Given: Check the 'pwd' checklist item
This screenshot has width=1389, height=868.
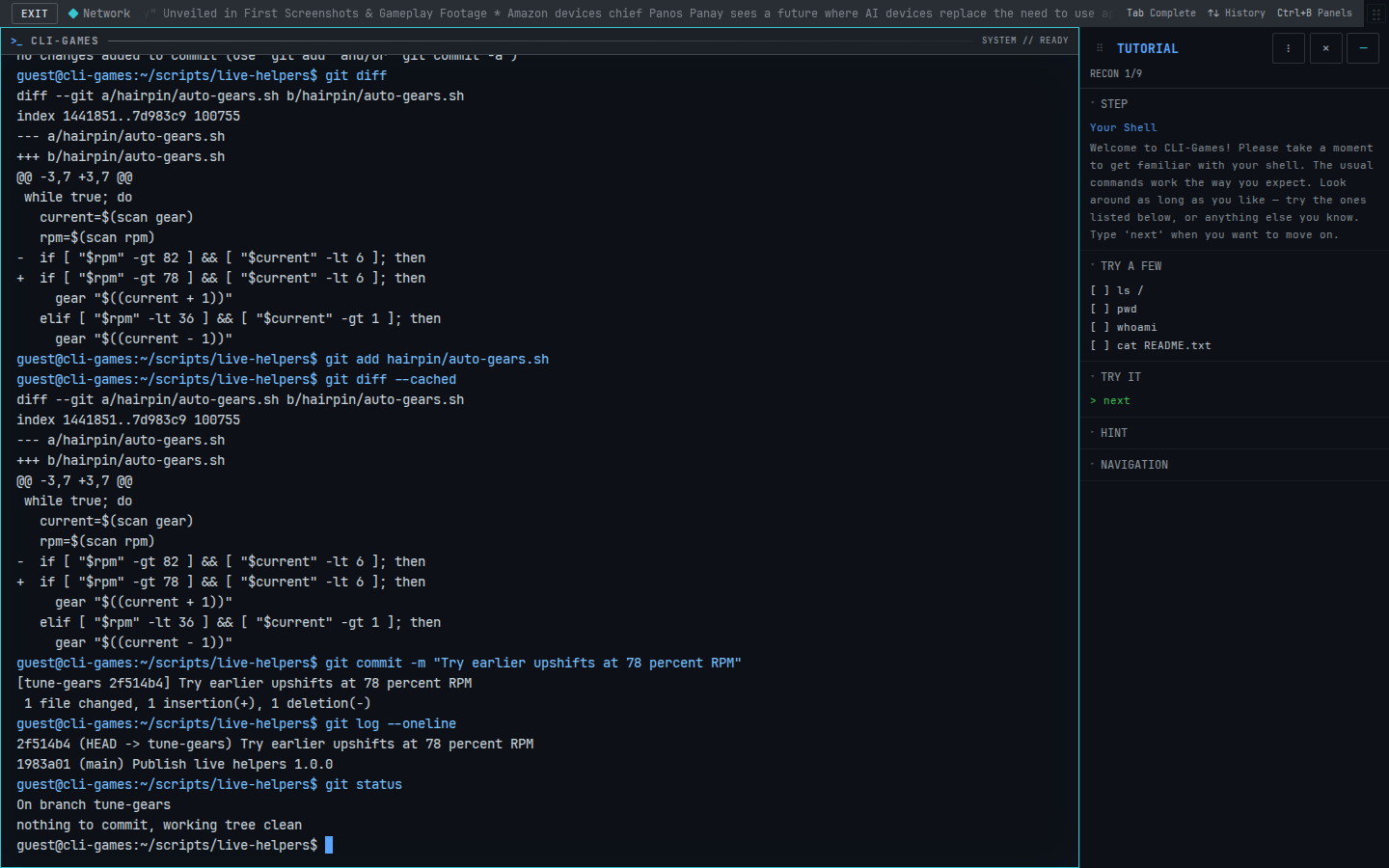Looking at the screenshot, I should [x=1114, y=309].
